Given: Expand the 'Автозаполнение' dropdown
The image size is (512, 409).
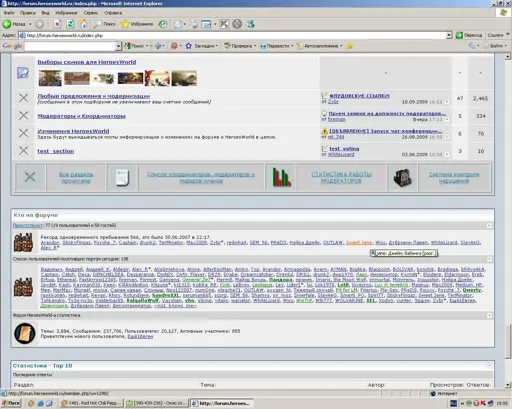Looking at the screenshot, I should 341,46.
